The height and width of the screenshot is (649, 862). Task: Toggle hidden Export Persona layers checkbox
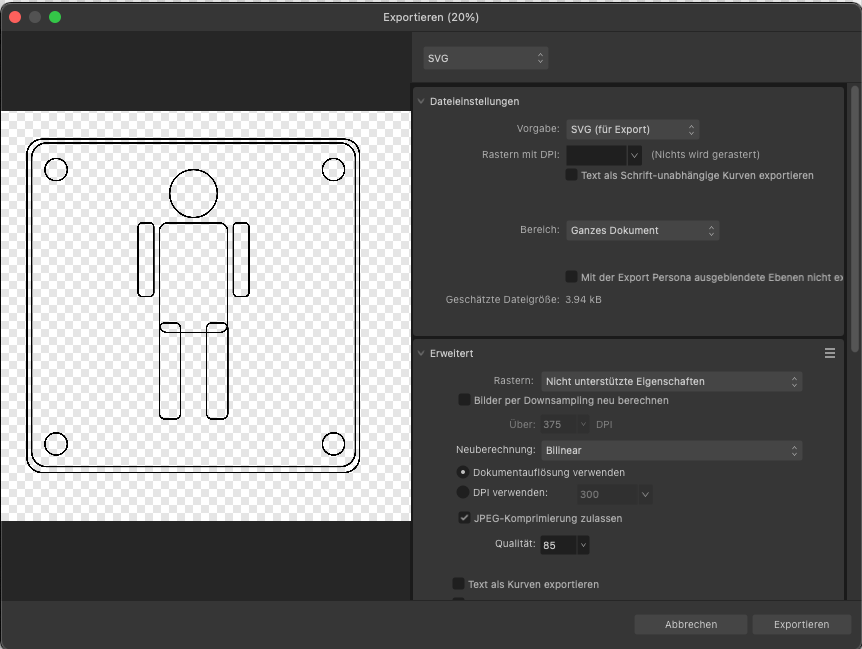point(572,277)
